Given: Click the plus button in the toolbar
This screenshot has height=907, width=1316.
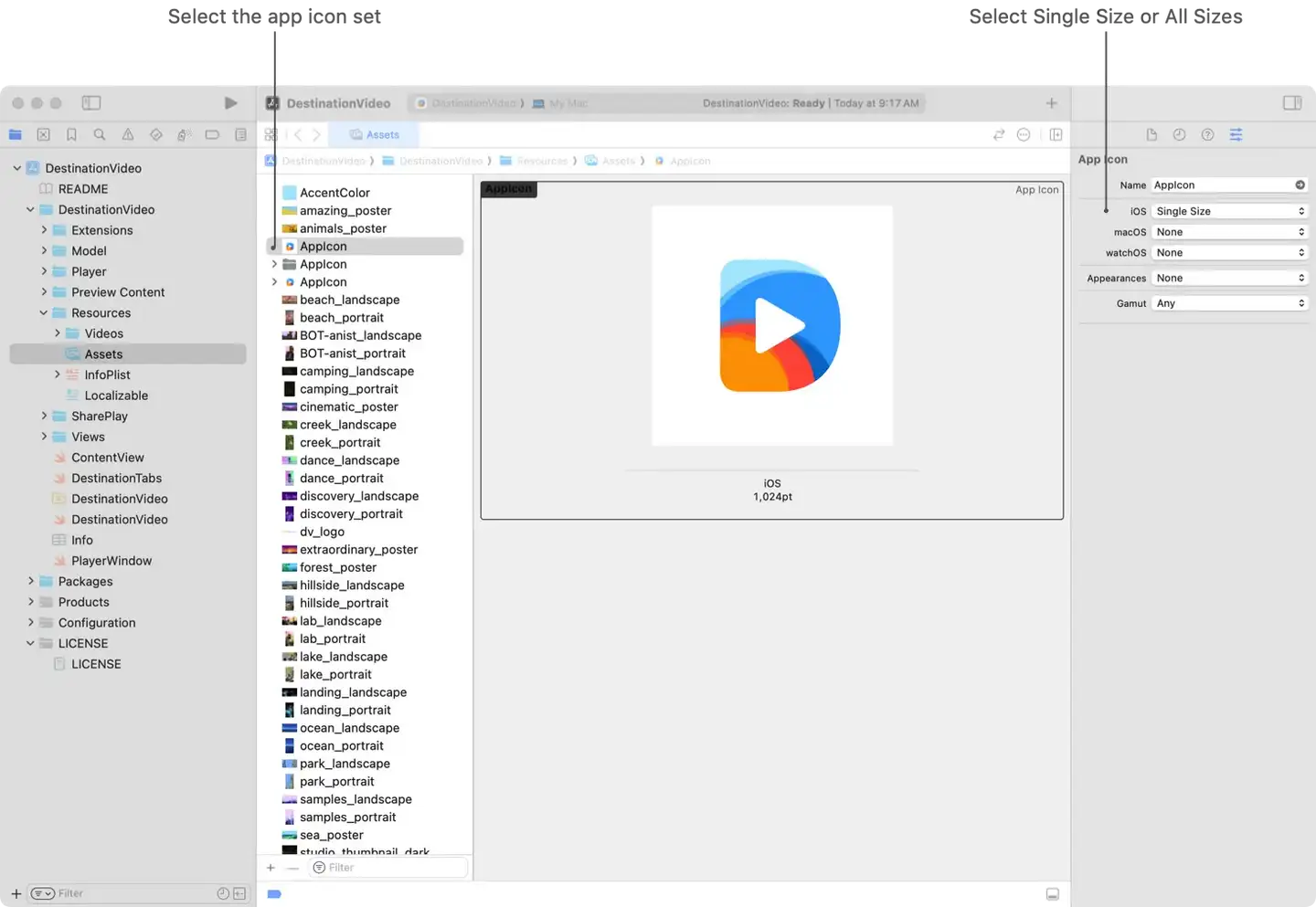Looking at the screenshot, I should tap(1051, 103).
